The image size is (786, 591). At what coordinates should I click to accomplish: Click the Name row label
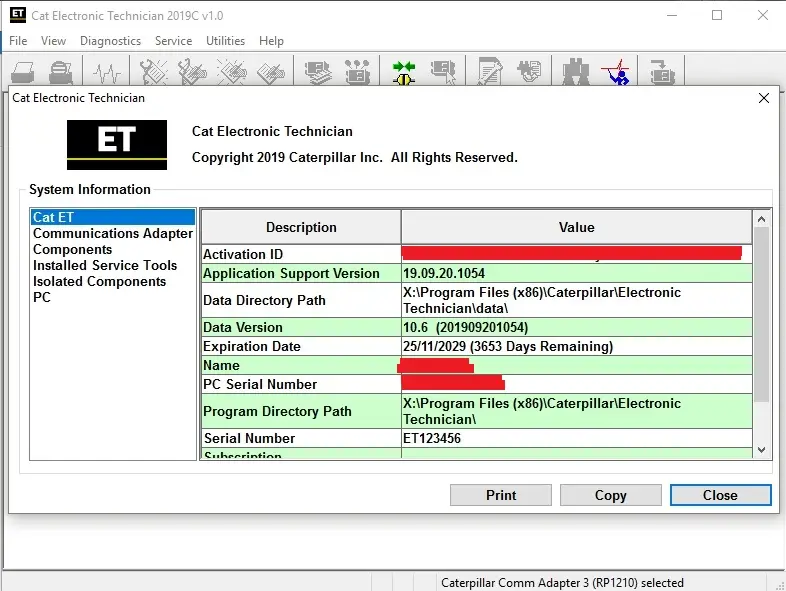[x=221, y=365]
